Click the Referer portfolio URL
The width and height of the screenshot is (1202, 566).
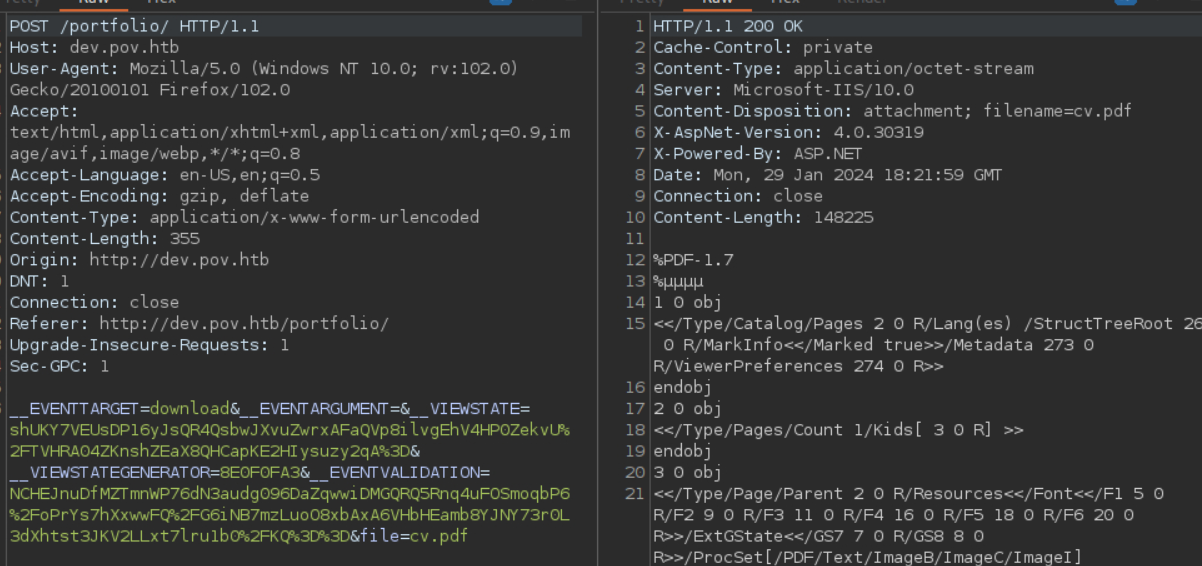pyautogui.click(x=243, y=324)
